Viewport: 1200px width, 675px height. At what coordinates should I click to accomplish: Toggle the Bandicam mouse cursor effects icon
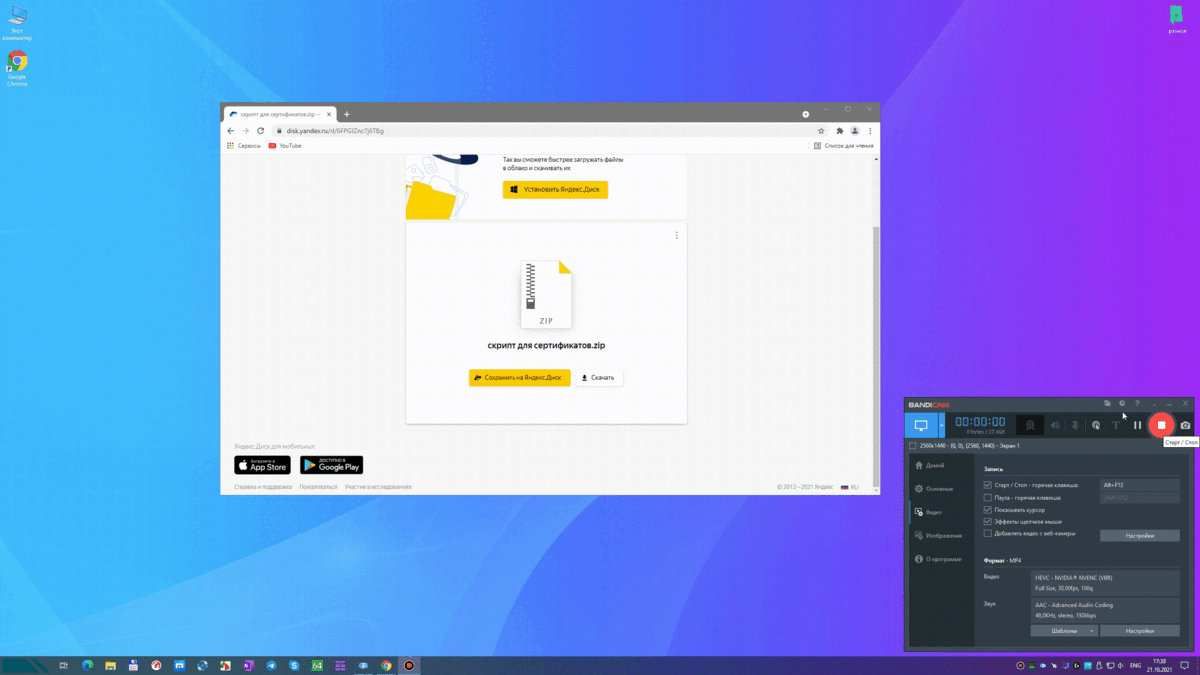point(1096,425)
